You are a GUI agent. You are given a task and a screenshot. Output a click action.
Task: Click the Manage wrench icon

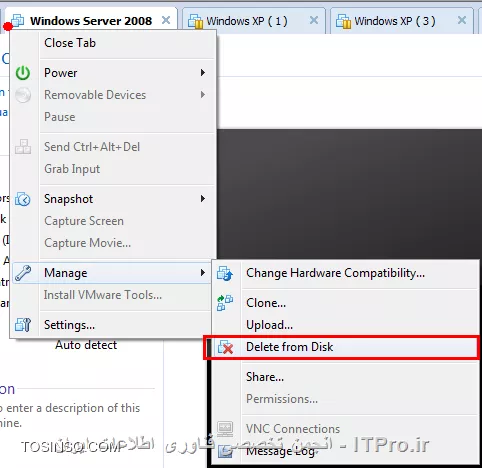pyautogui.click(x=23, y=273)
